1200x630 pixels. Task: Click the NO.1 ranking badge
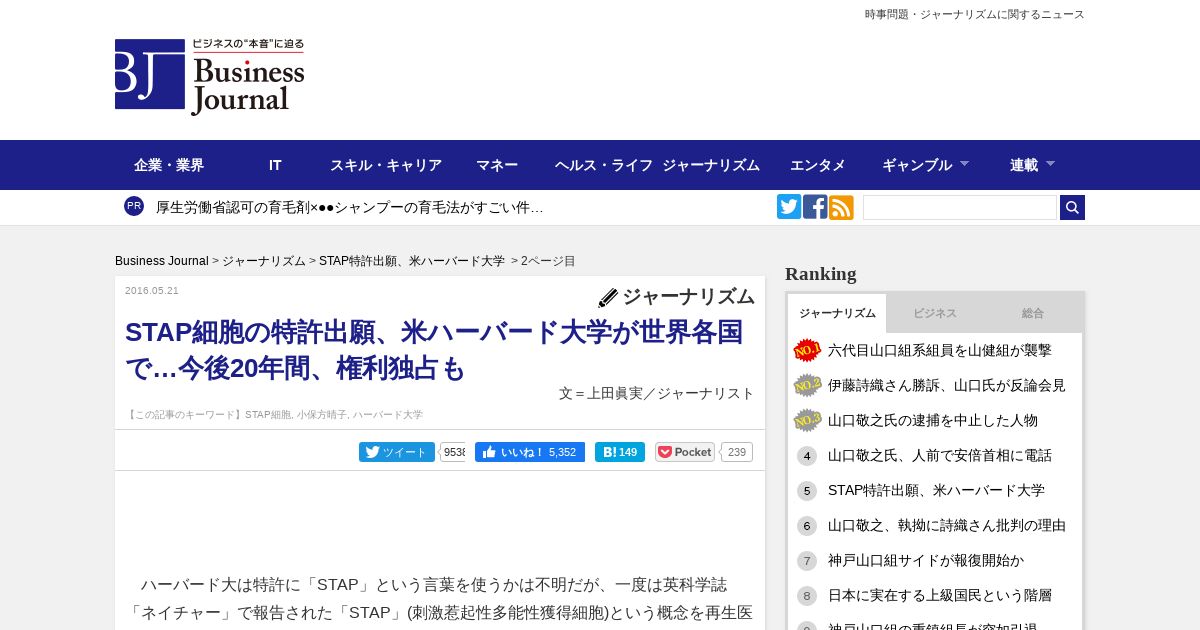[807, 350]
